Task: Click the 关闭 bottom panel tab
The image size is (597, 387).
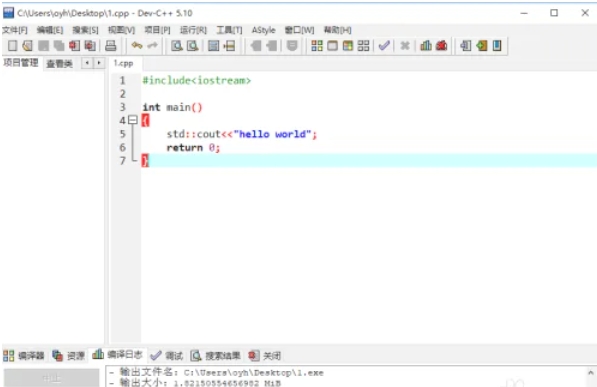Action: click(265, 356)
